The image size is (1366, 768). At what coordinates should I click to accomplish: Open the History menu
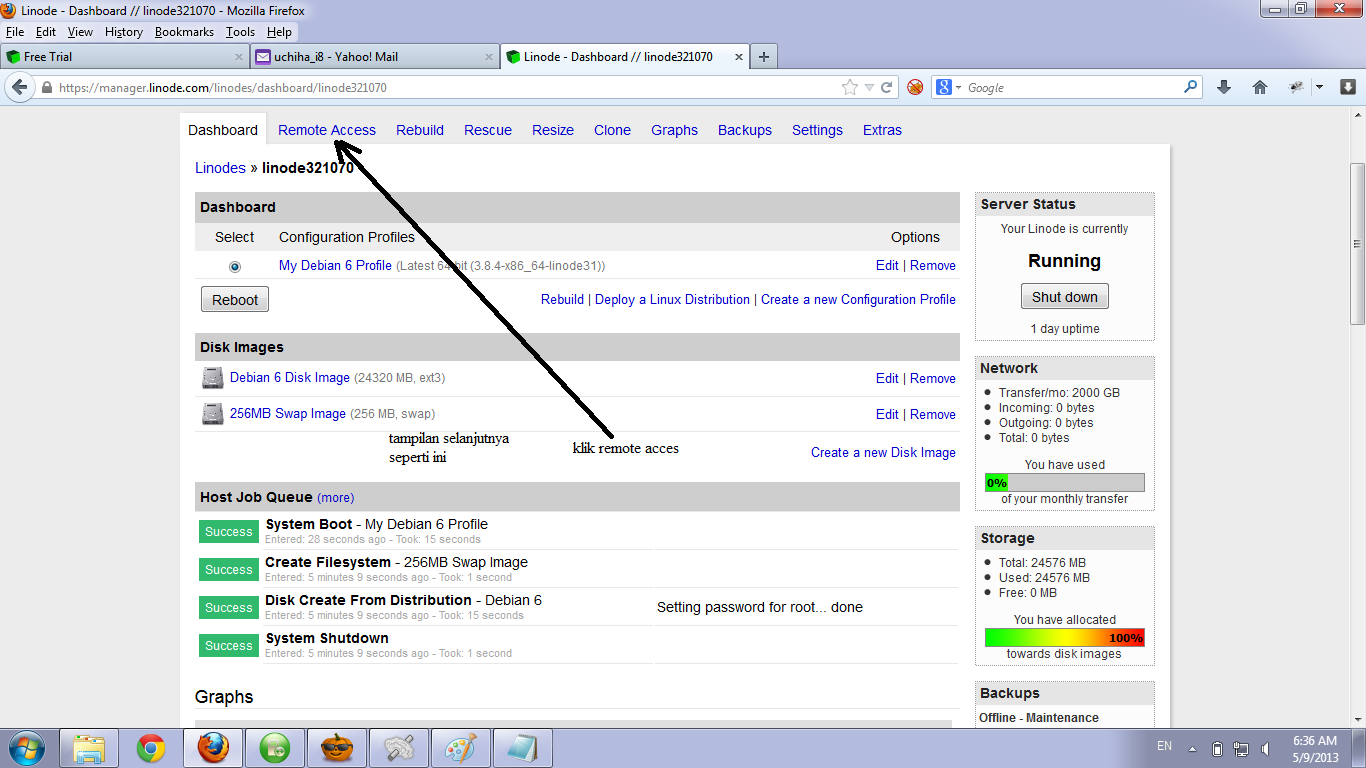click(x=124, y=32)
